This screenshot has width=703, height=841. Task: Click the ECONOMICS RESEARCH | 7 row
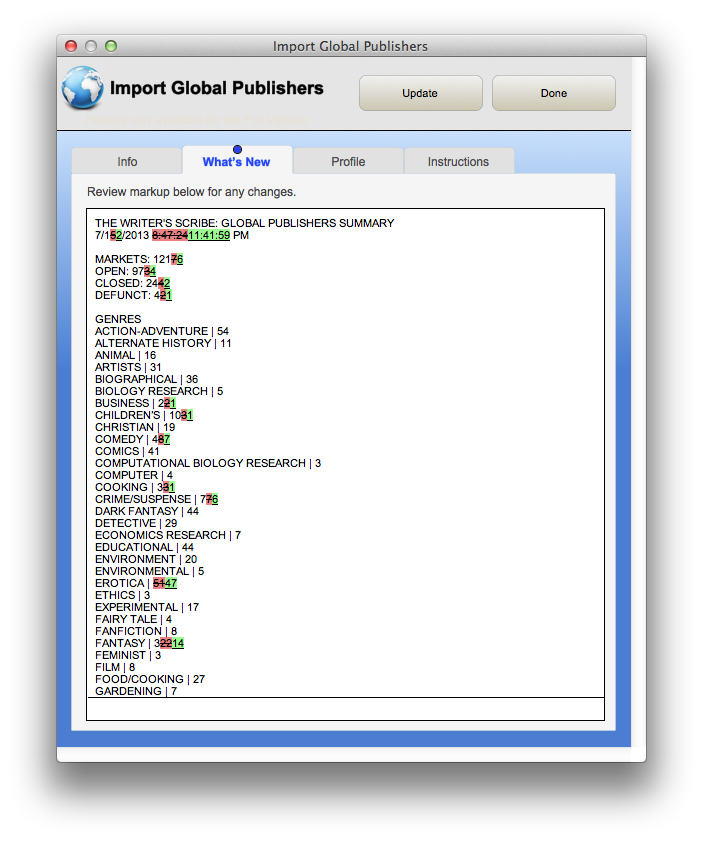point(168,535)
